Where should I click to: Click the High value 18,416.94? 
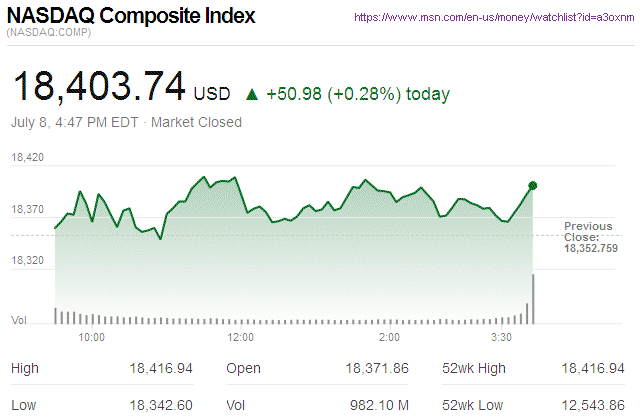[161, 369]
